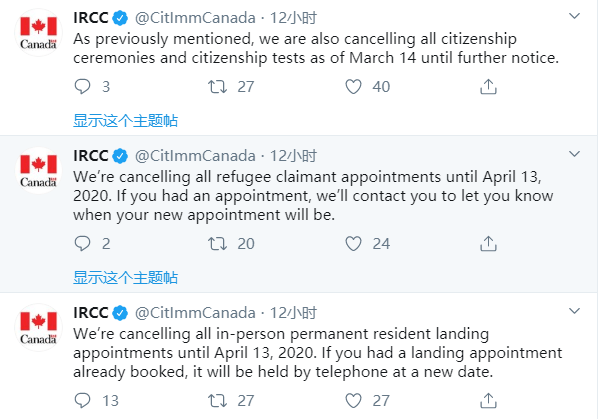Reply to the citizenship ceremonies tweet

point(83,87)
